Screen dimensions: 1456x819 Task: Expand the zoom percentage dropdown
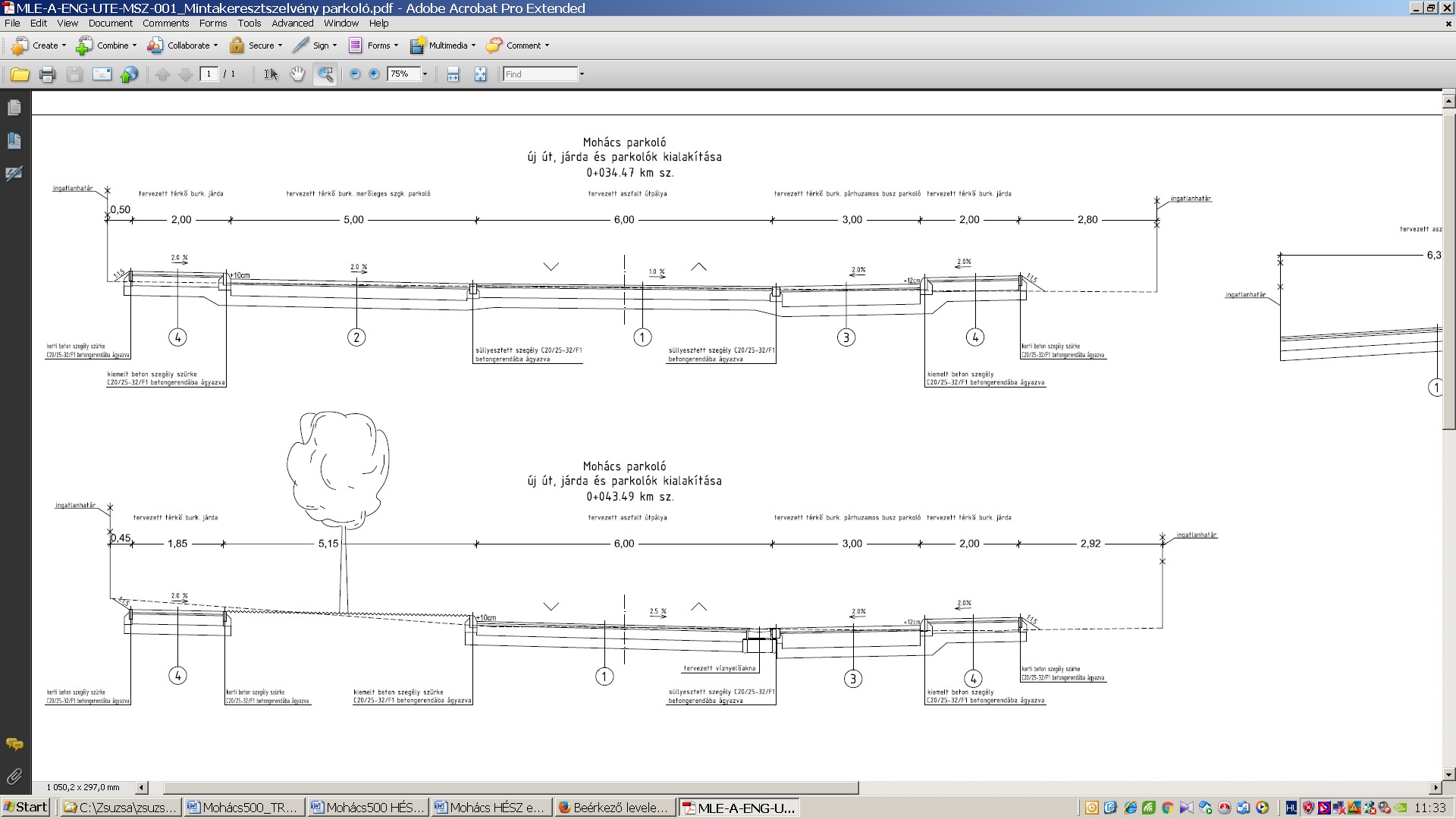[425, 74]
